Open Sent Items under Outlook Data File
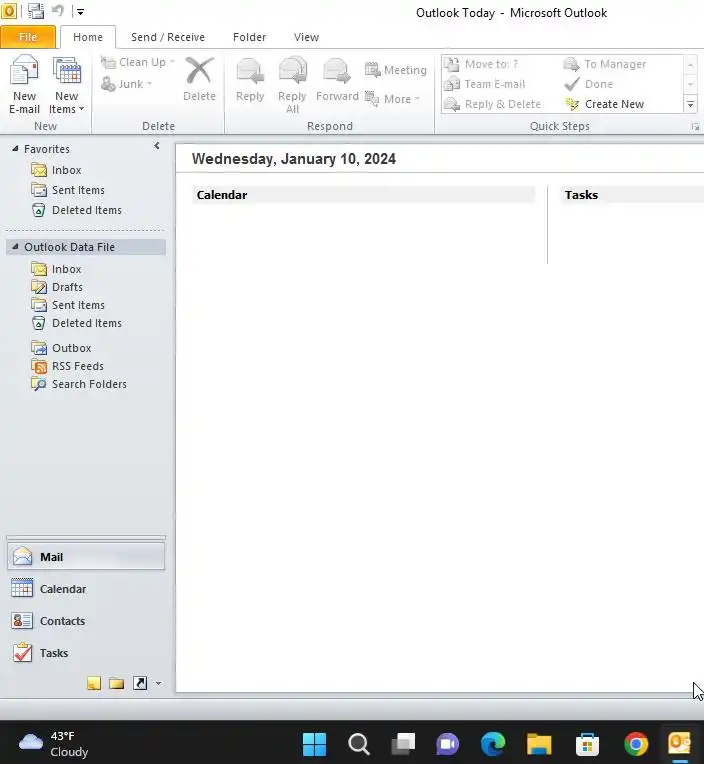The height and width of the screenshot is (764, 704). [x=68, y=305]
